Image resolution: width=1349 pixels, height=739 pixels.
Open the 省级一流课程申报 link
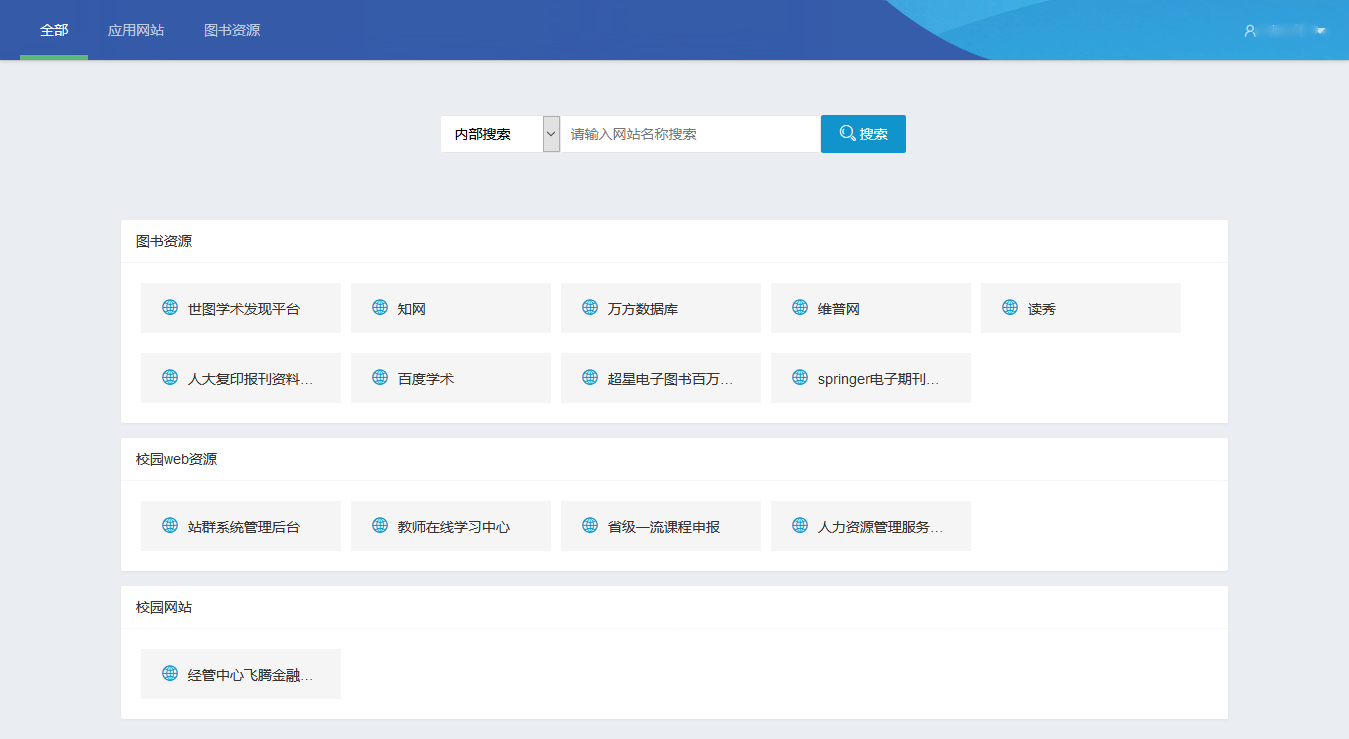tap(663, 527)
